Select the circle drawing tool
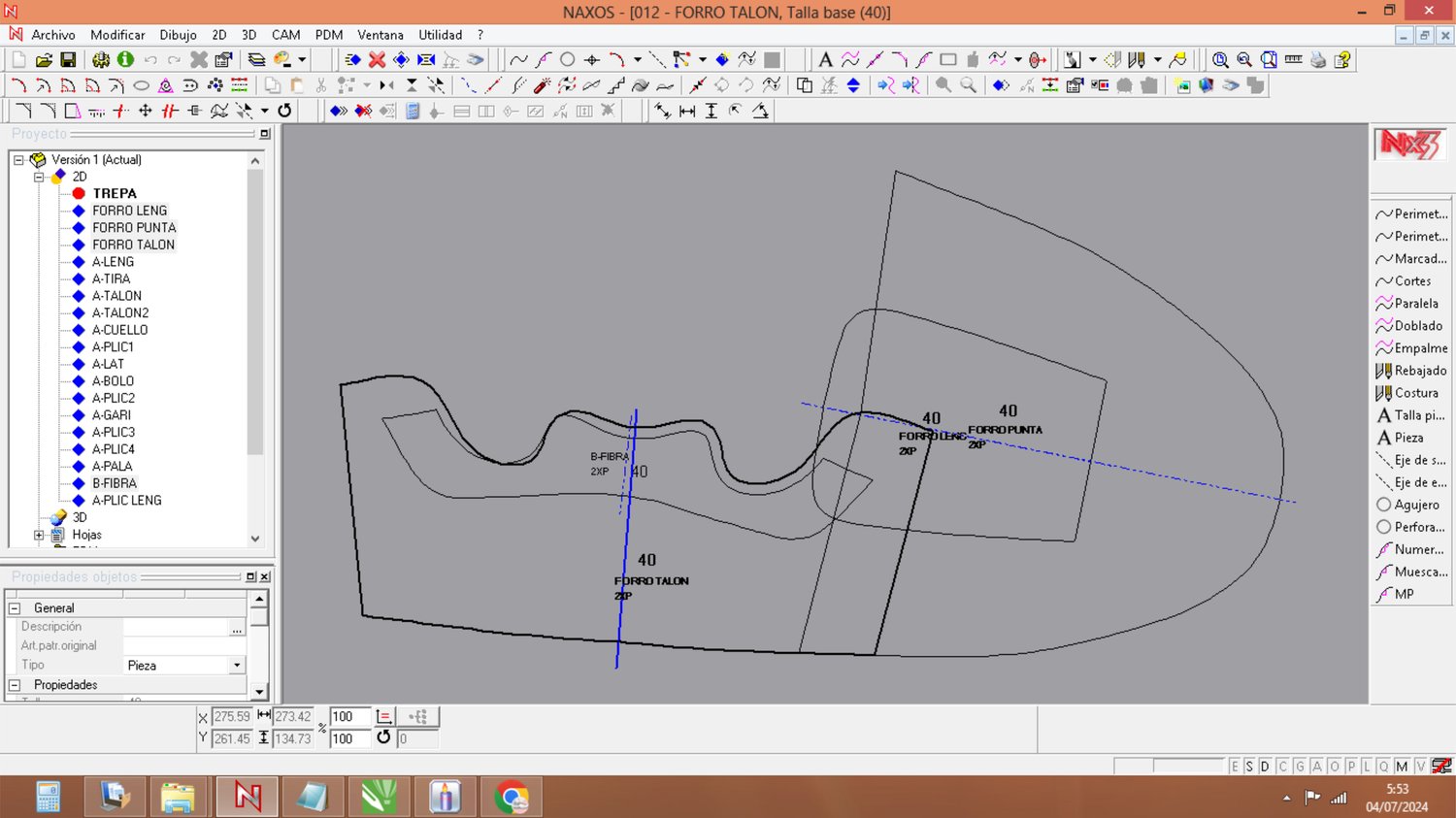Viewport: 1456px width, 818px height. click(568, 60)
